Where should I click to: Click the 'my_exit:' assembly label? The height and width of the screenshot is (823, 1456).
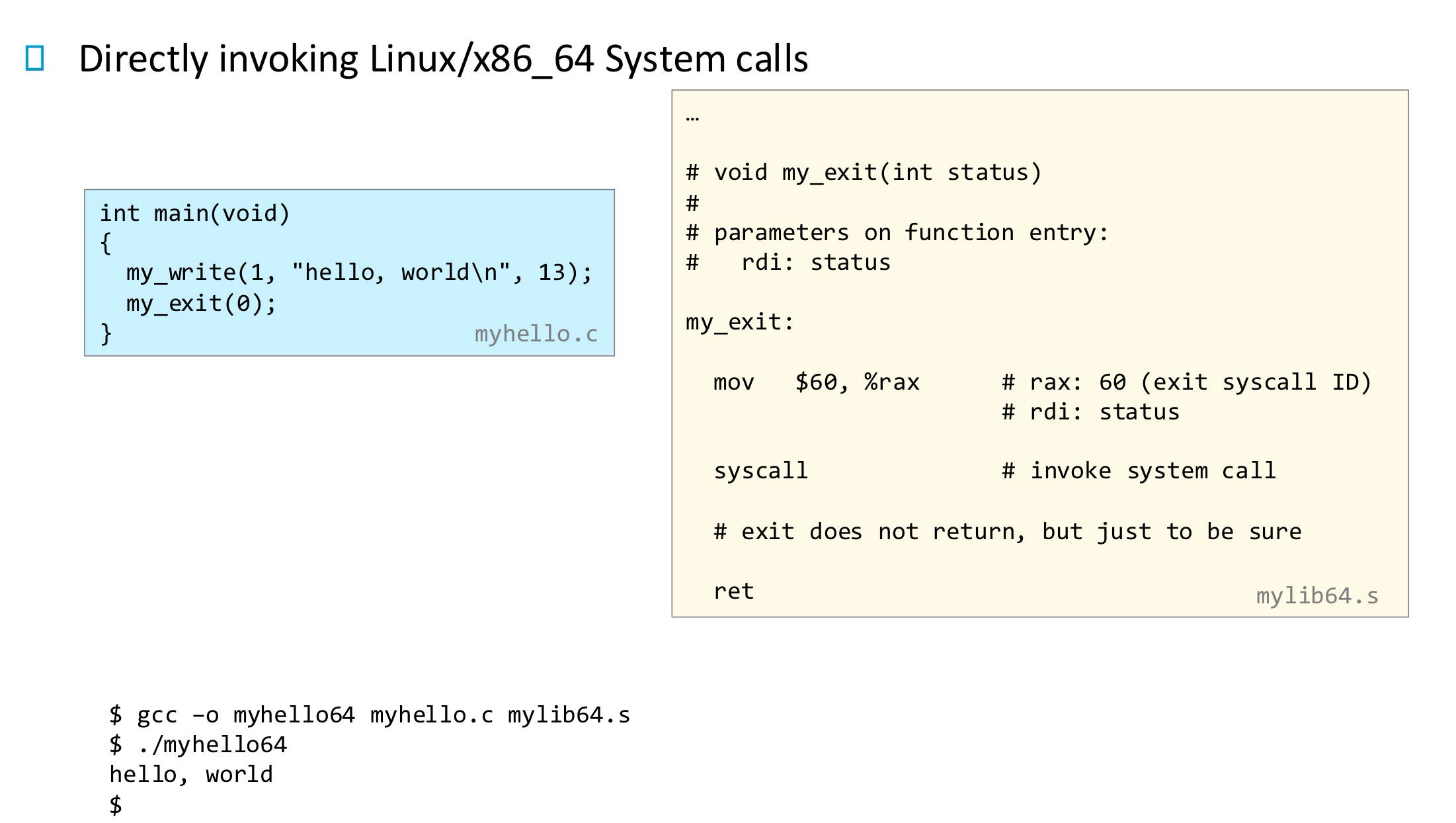[x=740, y=322]
